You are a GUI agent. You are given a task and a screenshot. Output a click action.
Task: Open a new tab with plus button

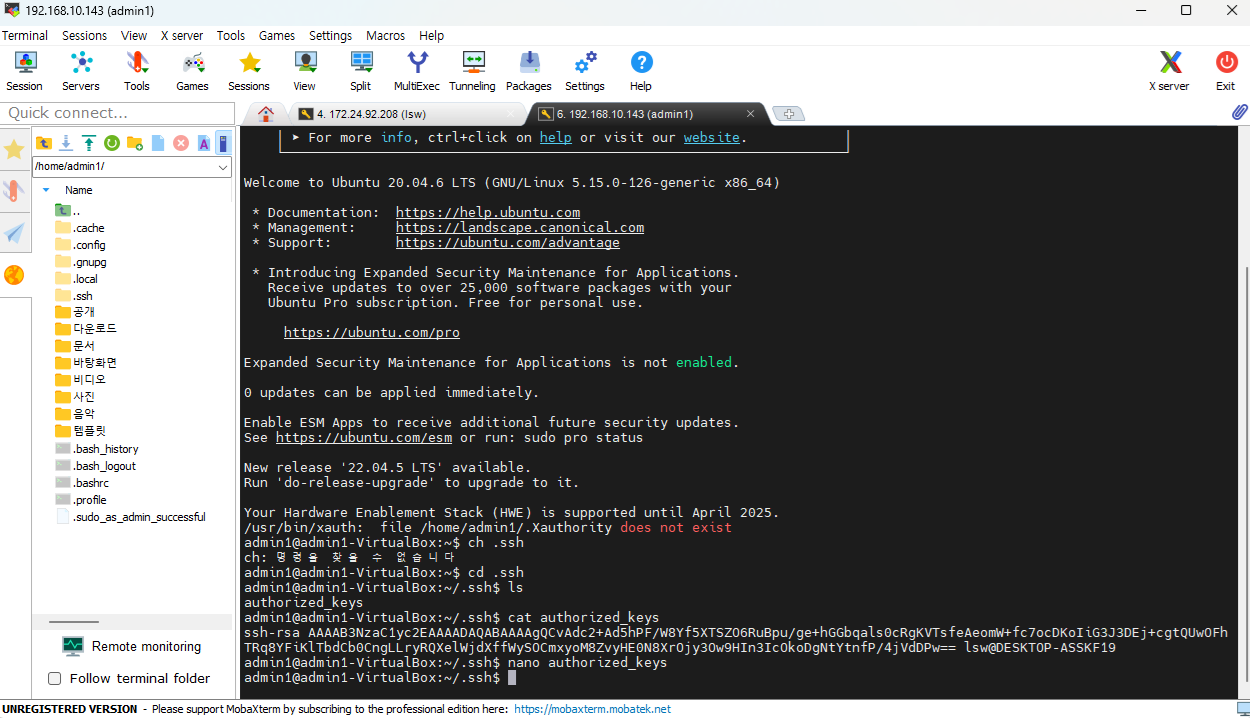(789, 114)
